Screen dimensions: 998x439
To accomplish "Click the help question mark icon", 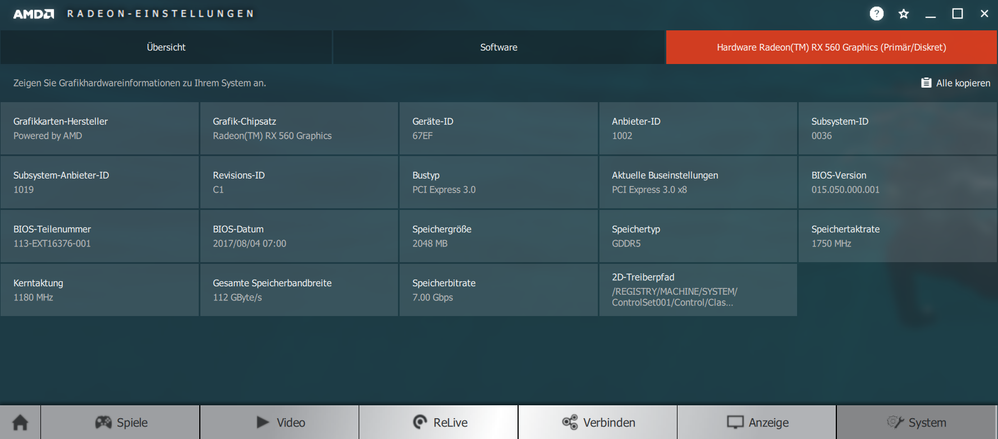I will 877,14.
